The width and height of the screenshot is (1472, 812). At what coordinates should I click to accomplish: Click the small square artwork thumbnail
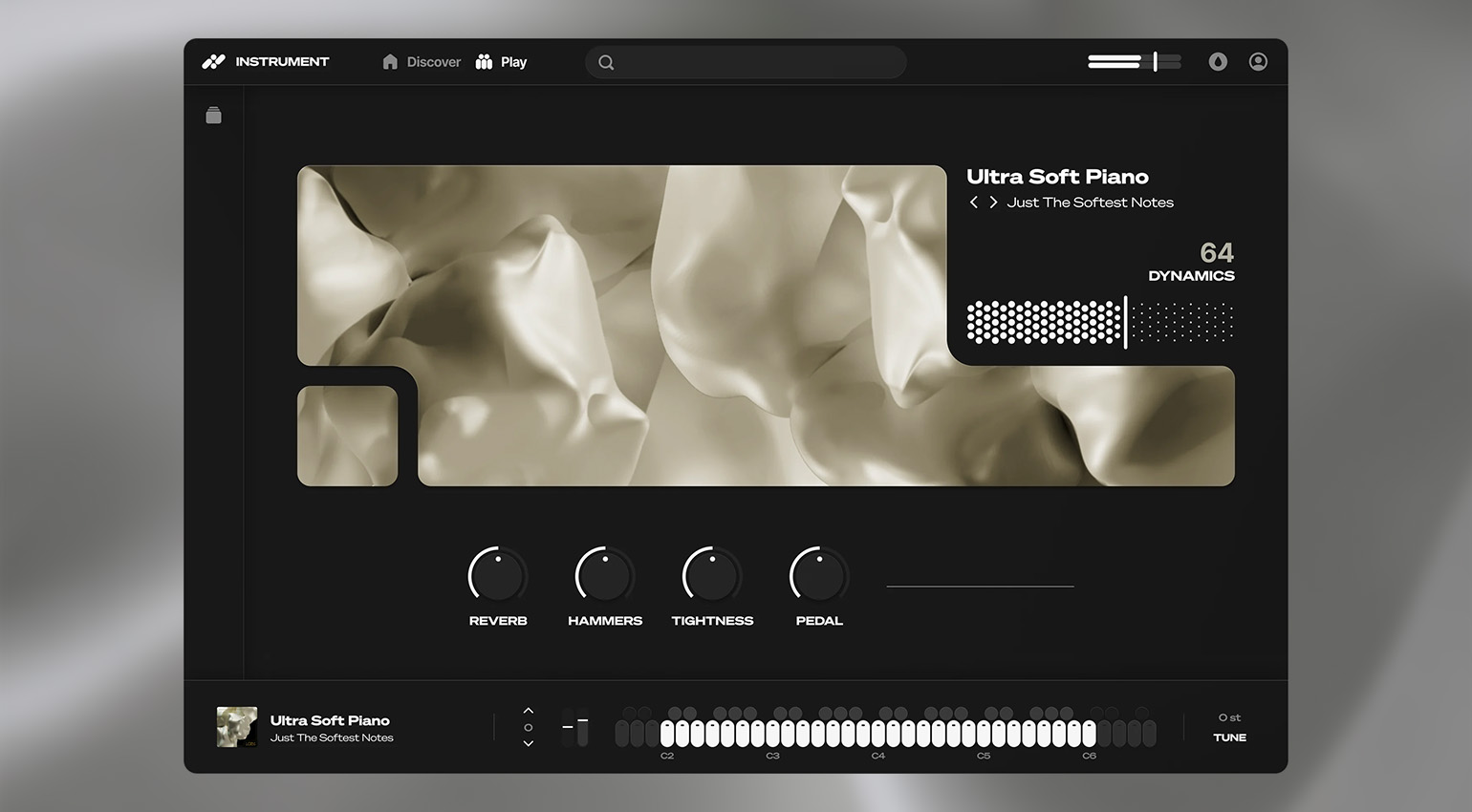[348, 436]
